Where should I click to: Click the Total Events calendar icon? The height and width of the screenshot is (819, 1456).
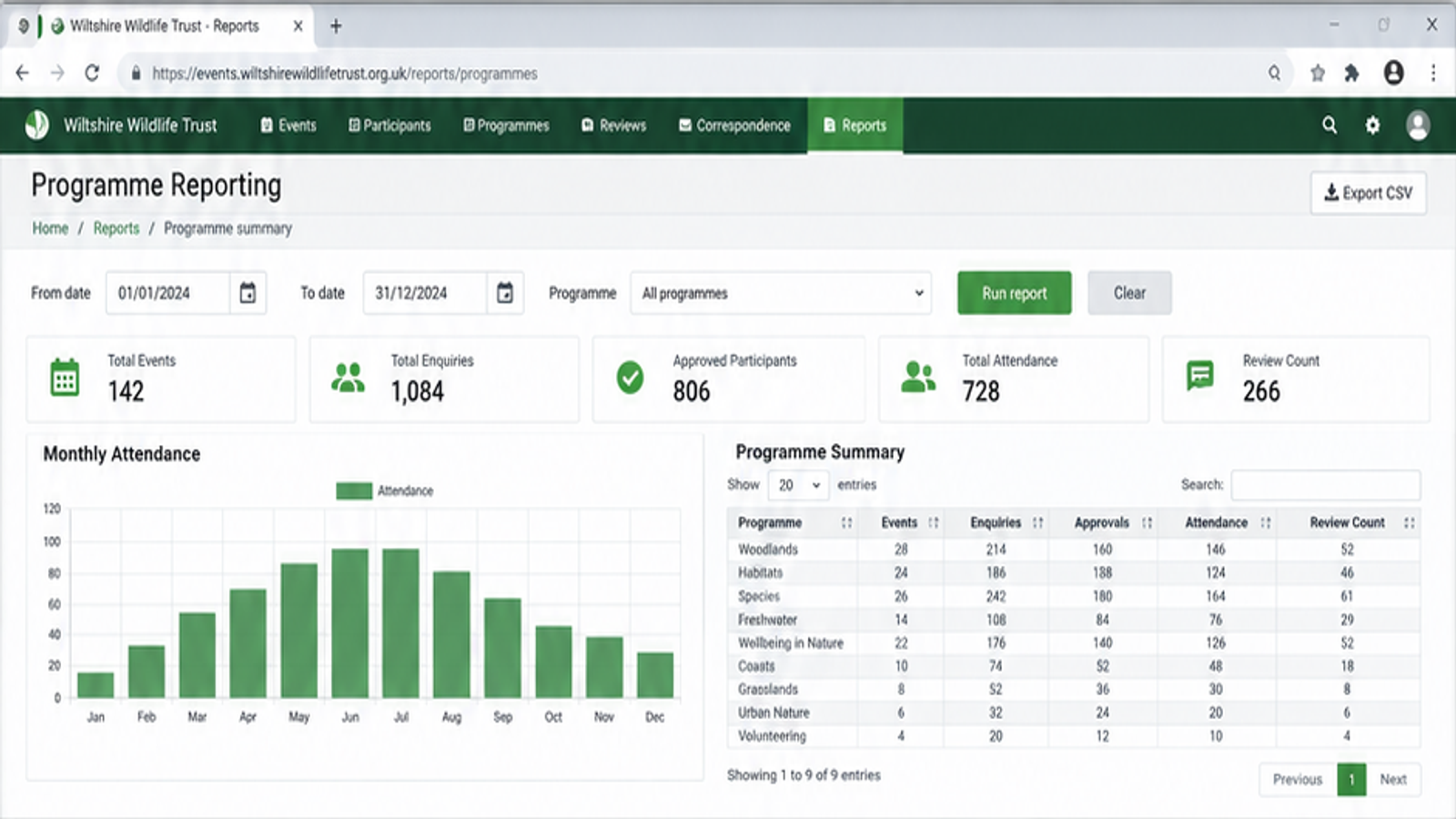point(65,378)
